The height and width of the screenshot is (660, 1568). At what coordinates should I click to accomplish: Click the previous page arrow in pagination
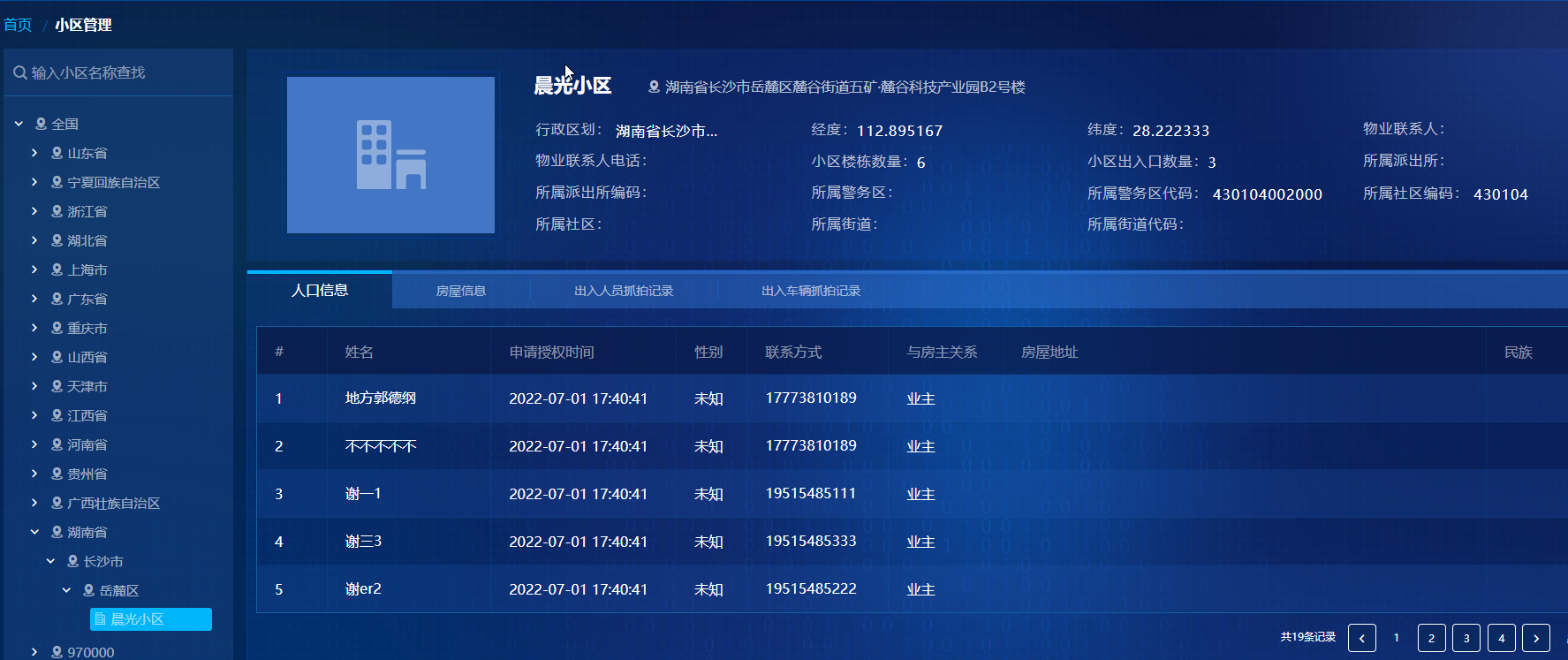pyautogui.click(x=1362, y=638)
